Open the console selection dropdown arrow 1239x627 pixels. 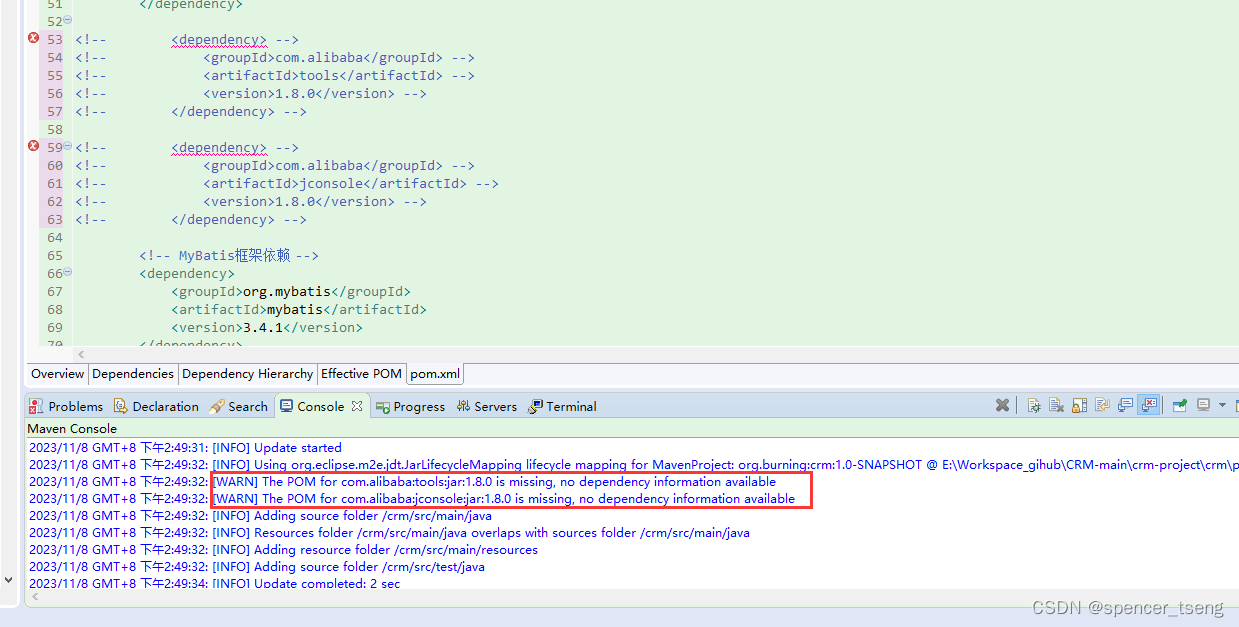tap(1222, 406)
